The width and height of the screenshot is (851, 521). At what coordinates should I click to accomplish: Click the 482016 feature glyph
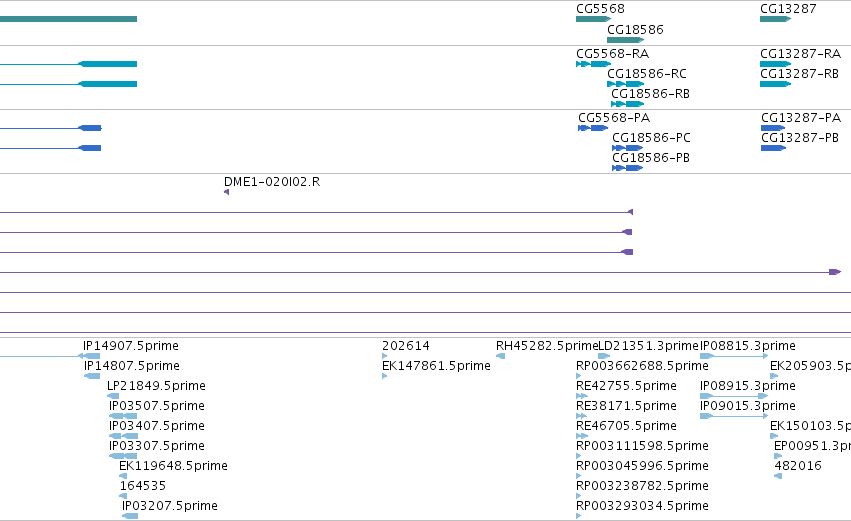(x=778, y=476)
